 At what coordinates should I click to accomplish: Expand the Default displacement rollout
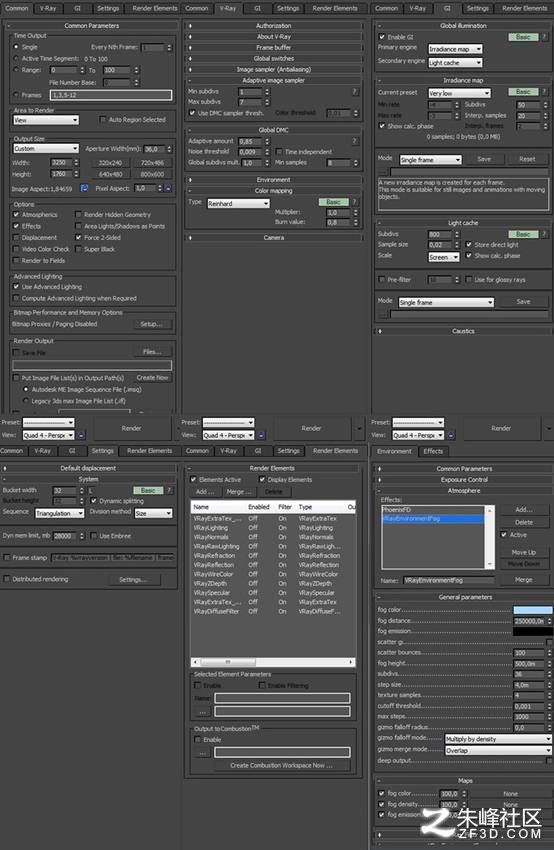(x=88, y=468)
